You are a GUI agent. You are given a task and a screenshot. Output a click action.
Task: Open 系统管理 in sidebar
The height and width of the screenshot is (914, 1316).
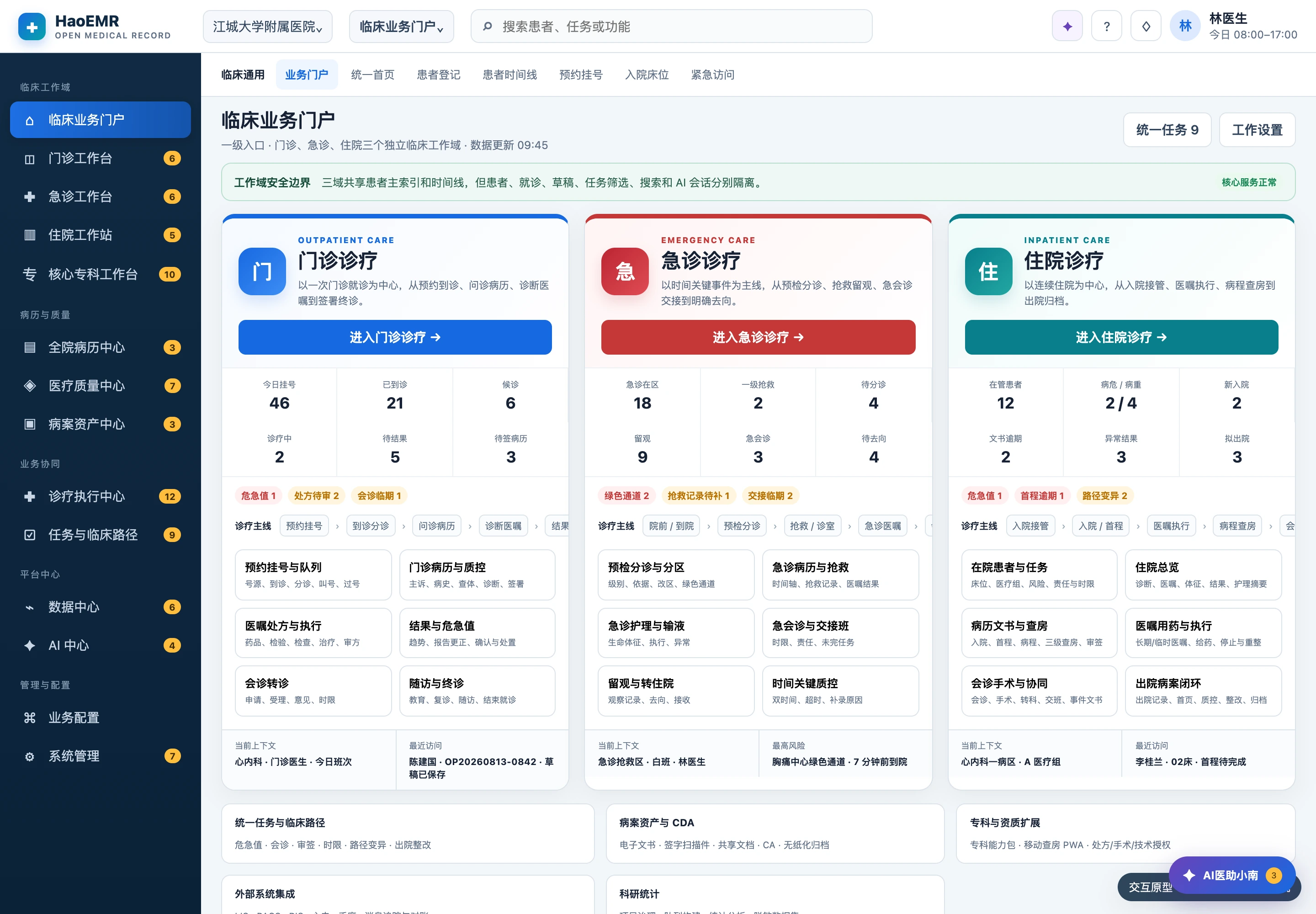tap(100, 756)
